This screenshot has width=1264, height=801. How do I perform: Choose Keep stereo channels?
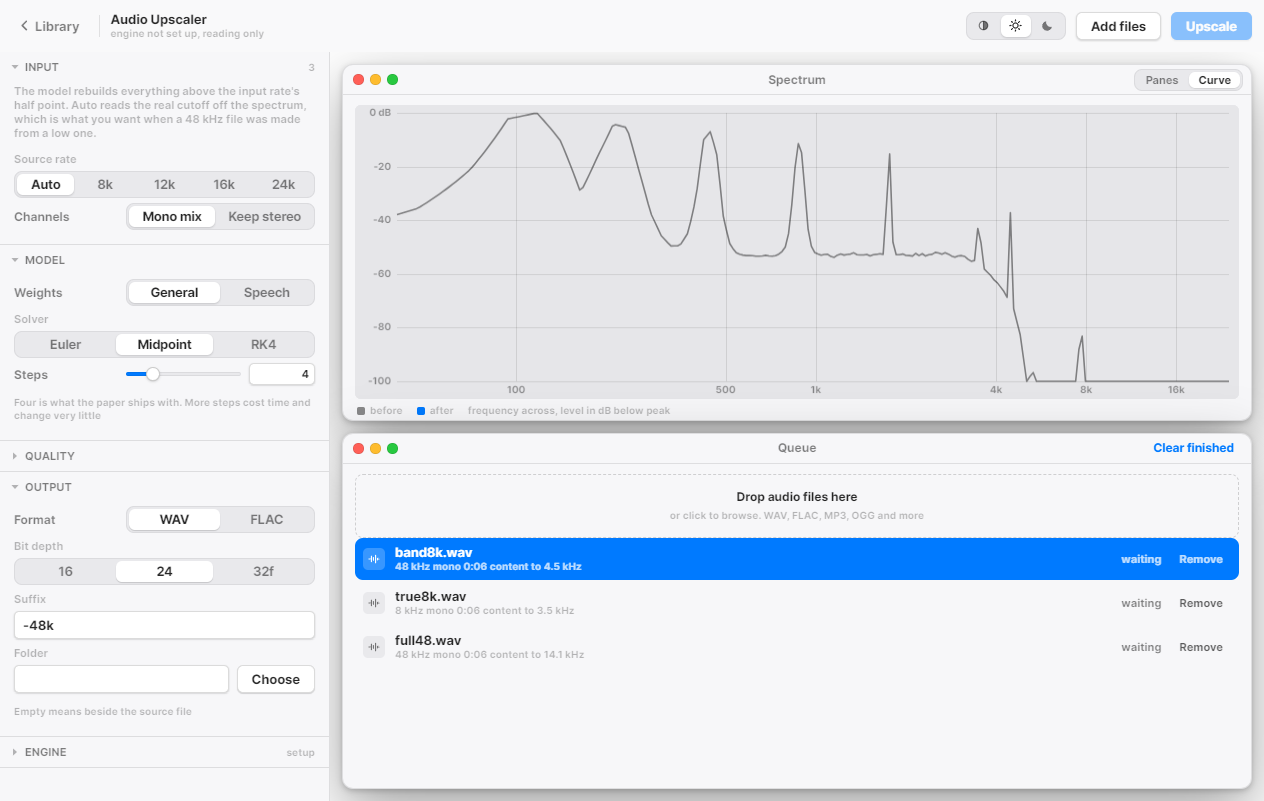pyautogui.click(x=264, y=217)
